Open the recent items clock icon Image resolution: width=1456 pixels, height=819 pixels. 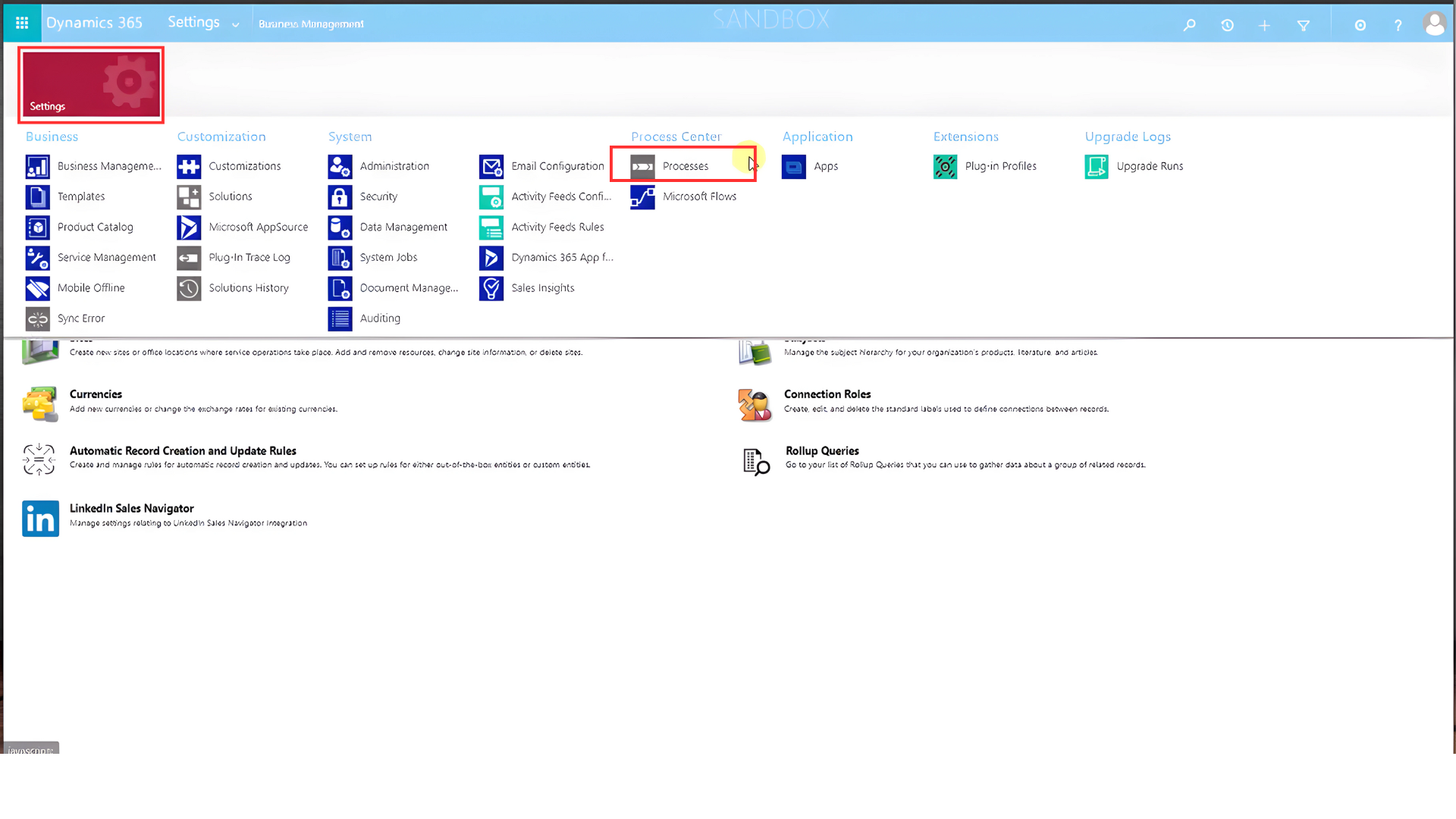1227,25
